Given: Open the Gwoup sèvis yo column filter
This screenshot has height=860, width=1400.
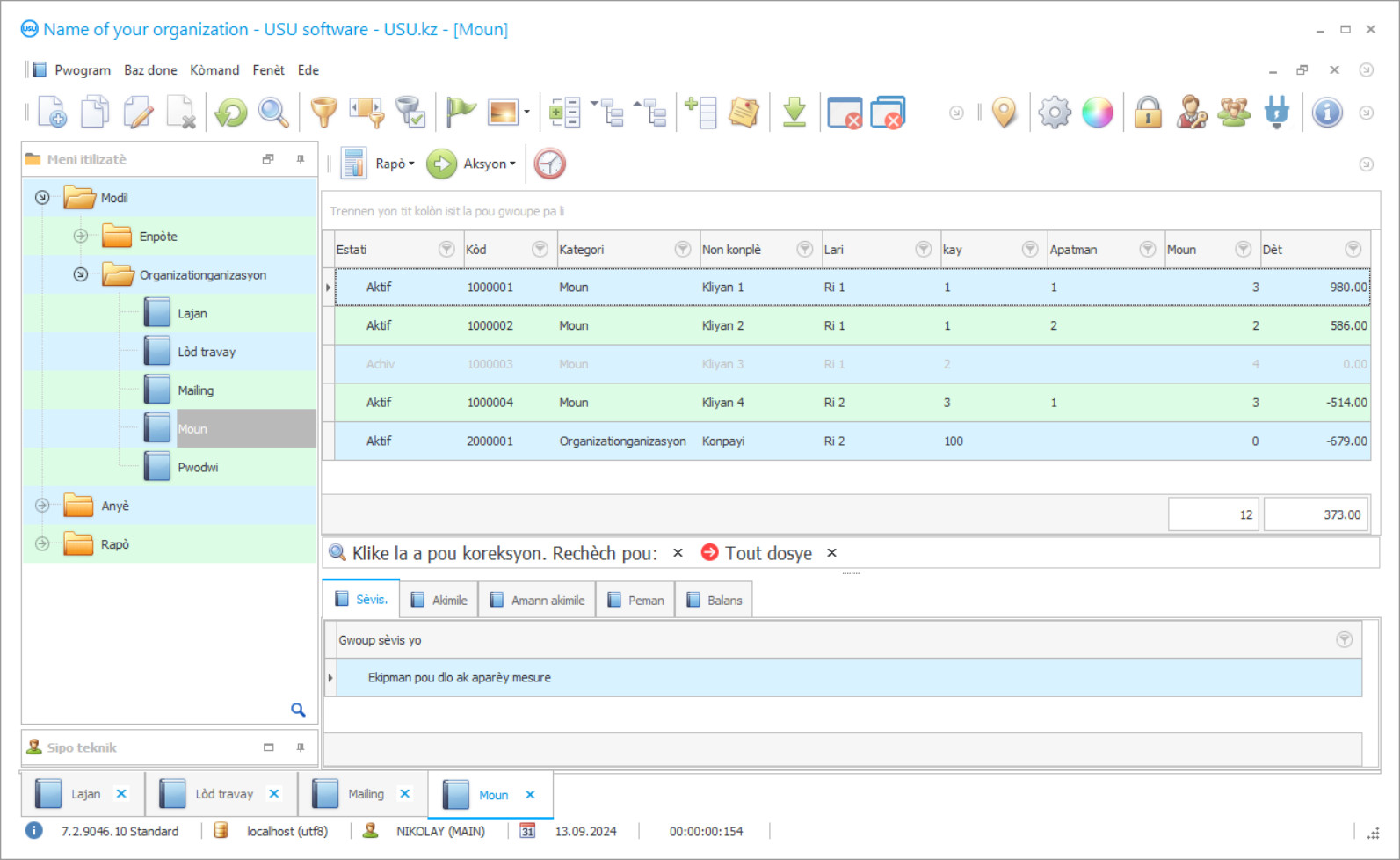Looking at the screenshot, I should tap(1344, 640).
